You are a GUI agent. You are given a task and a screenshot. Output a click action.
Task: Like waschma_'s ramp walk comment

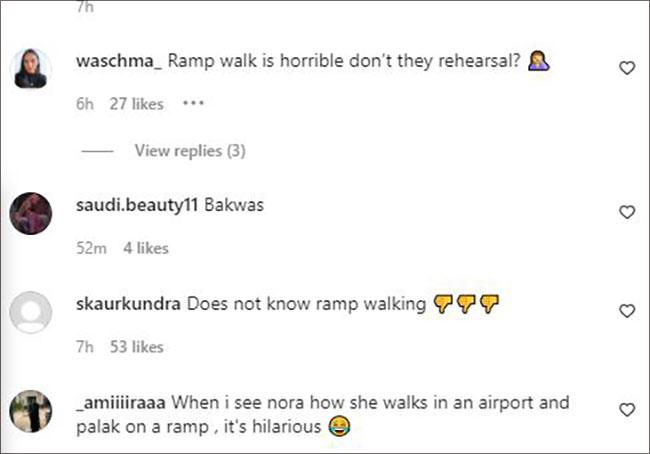point(627,68)
